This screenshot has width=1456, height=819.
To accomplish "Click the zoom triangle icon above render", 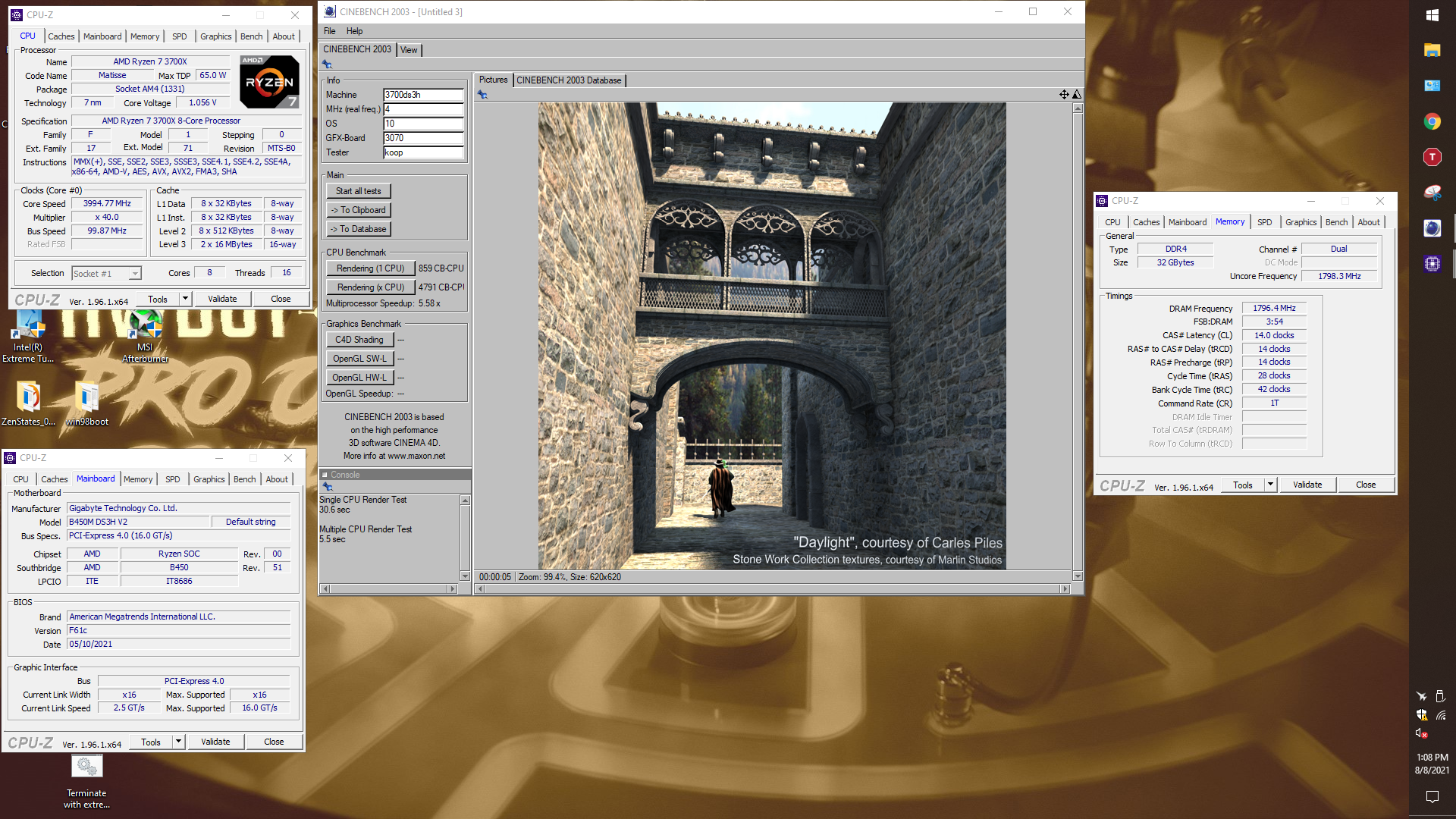I will [1077, 95].
